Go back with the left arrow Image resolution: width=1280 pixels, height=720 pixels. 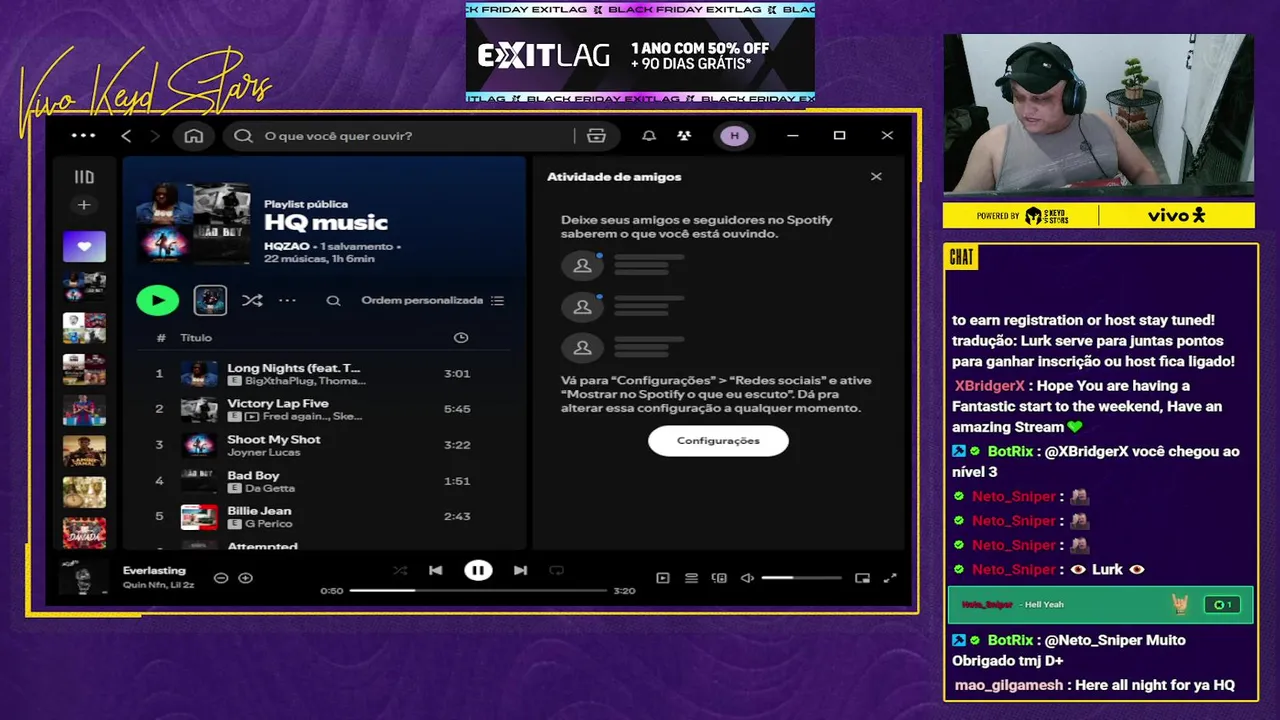point(126,136)
